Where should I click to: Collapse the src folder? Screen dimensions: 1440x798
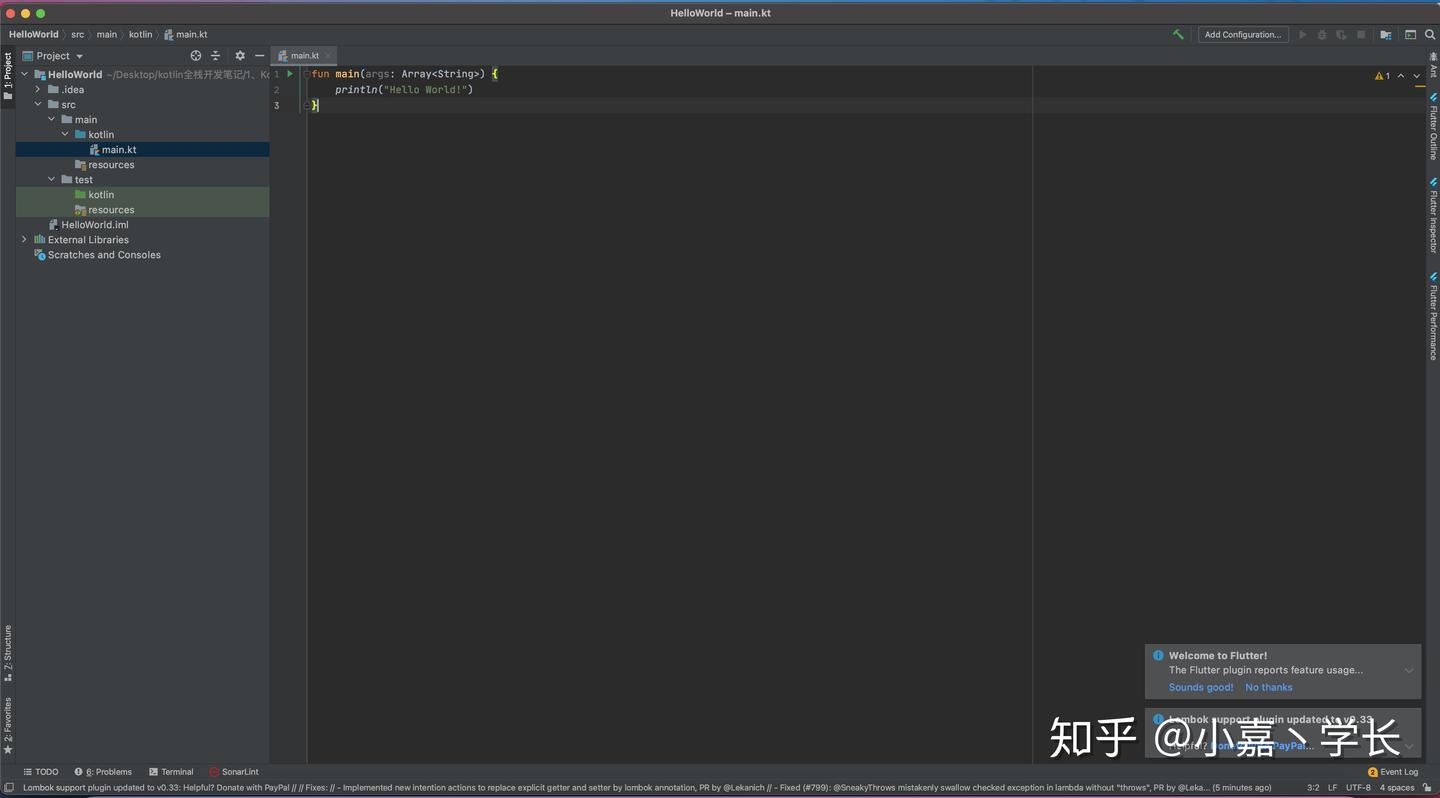click(37, 104)
